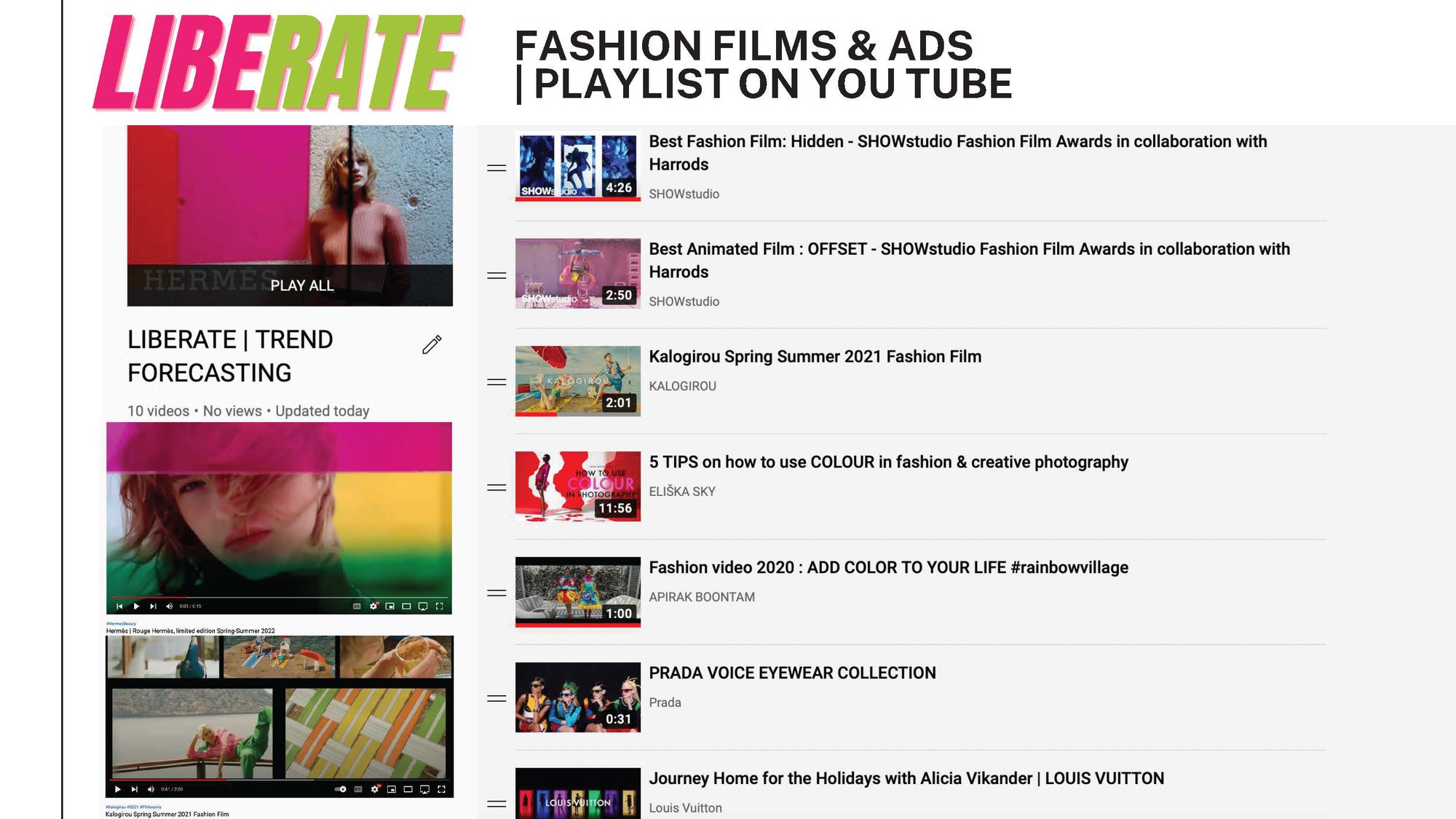The image size is (1456, 819).
Task: Switch the Kalogirou player to theater mode
Action: pos(408,789)
